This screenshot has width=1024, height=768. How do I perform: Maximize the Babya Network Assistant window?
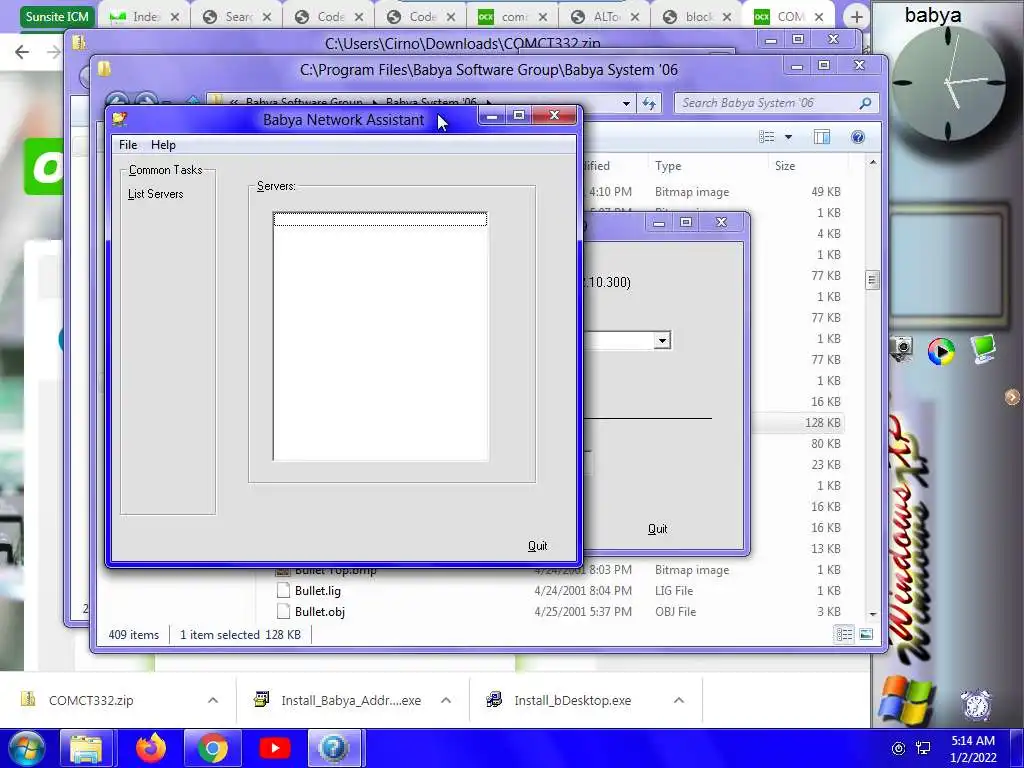(x=519, y=116)
